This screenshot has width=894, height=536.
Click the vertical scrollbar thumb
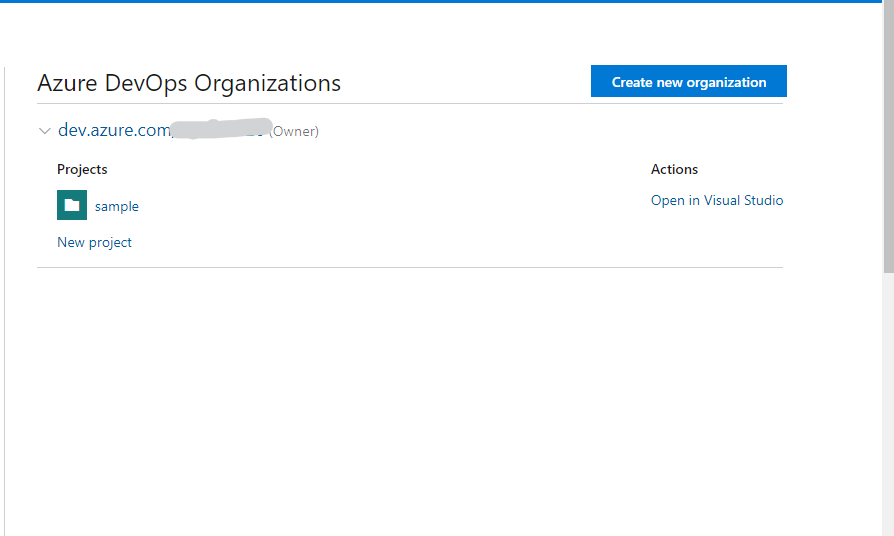[x=888, y=140]
